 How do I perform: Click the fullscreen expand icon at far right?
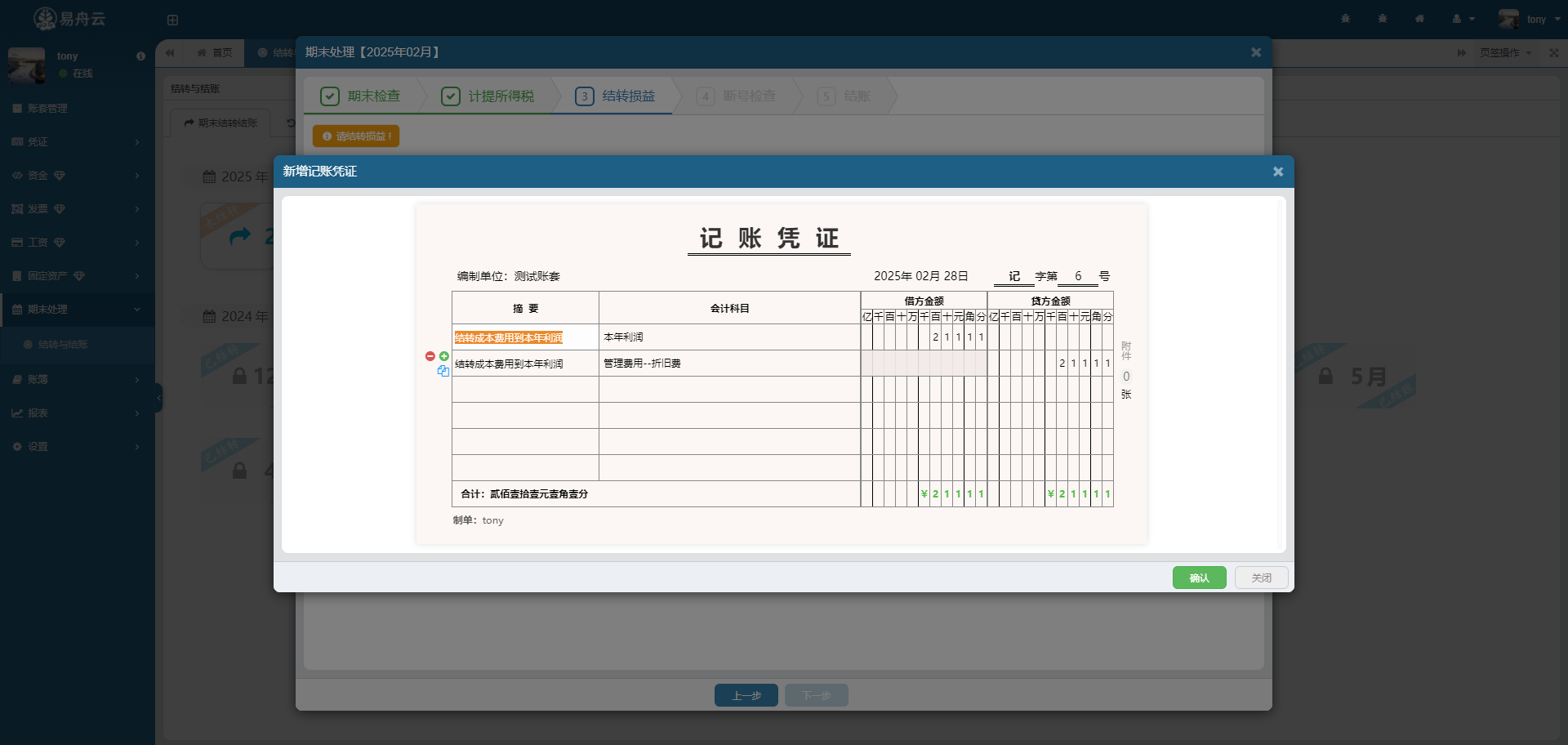pyautogui.click(x=1553, y=53)
